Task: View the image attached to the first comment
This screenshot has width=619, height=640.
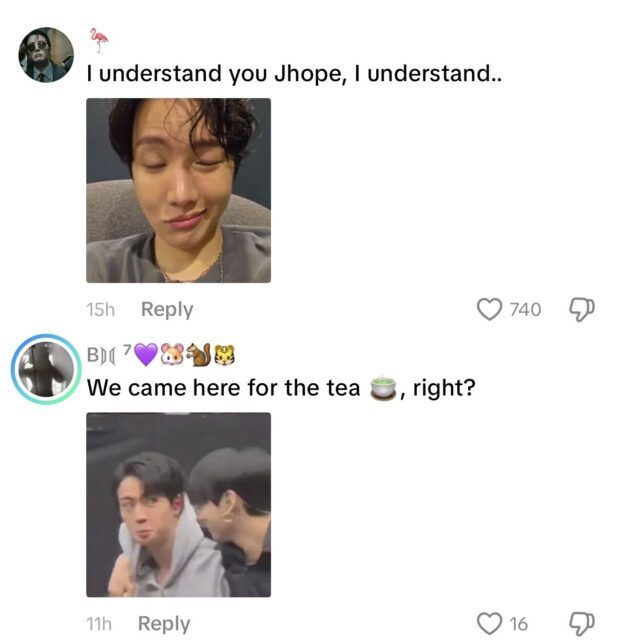Action: (x=178, y=190)
